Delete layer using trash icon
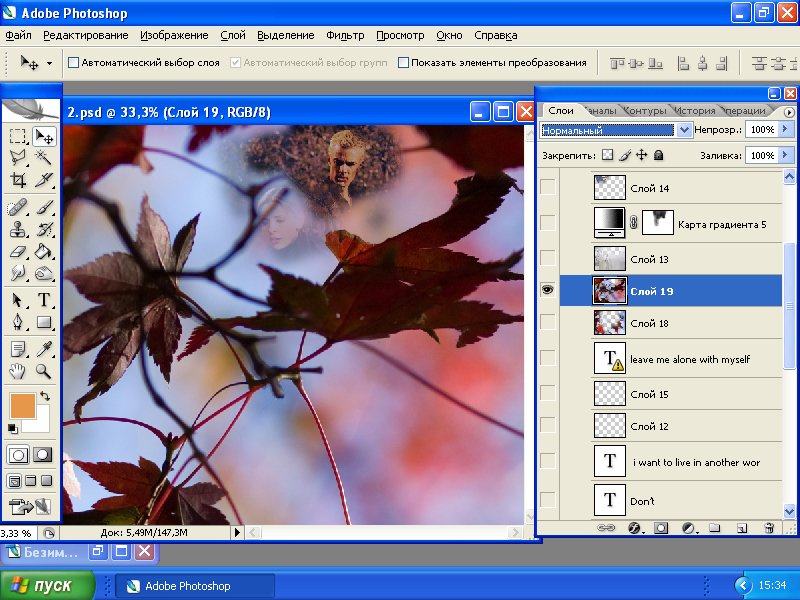 click(769, 527)
